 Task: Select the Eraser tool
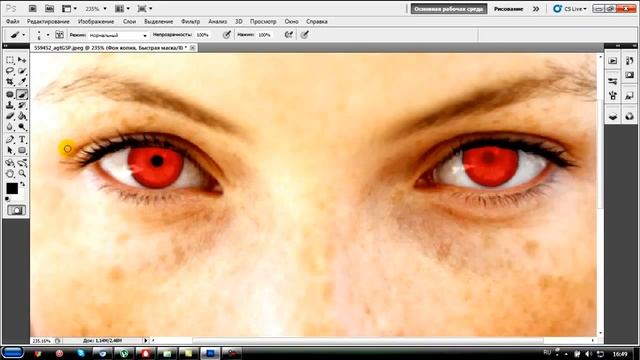click(10, 116)
